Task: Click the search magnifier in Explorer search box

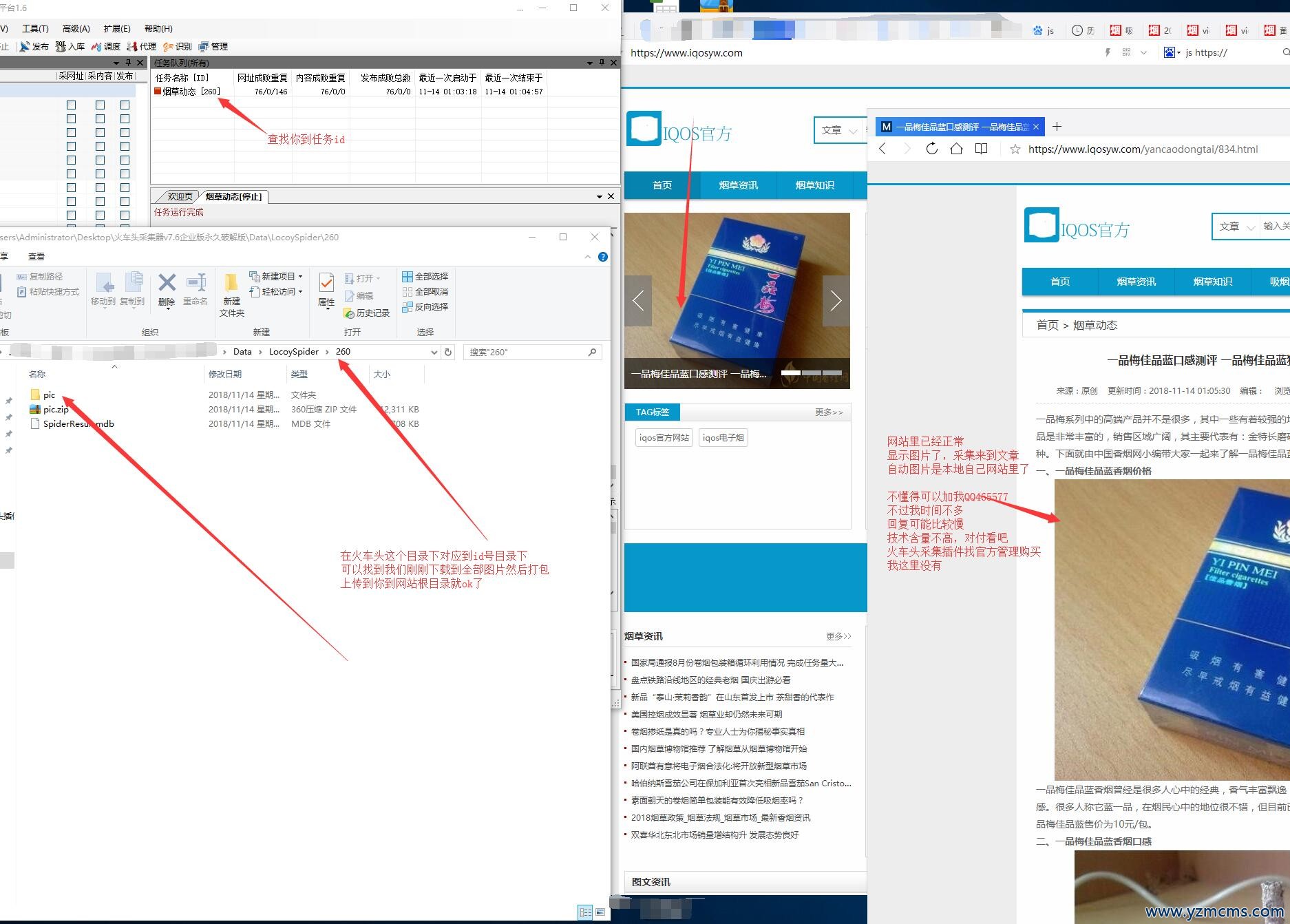Action: [x=592, y=352]
